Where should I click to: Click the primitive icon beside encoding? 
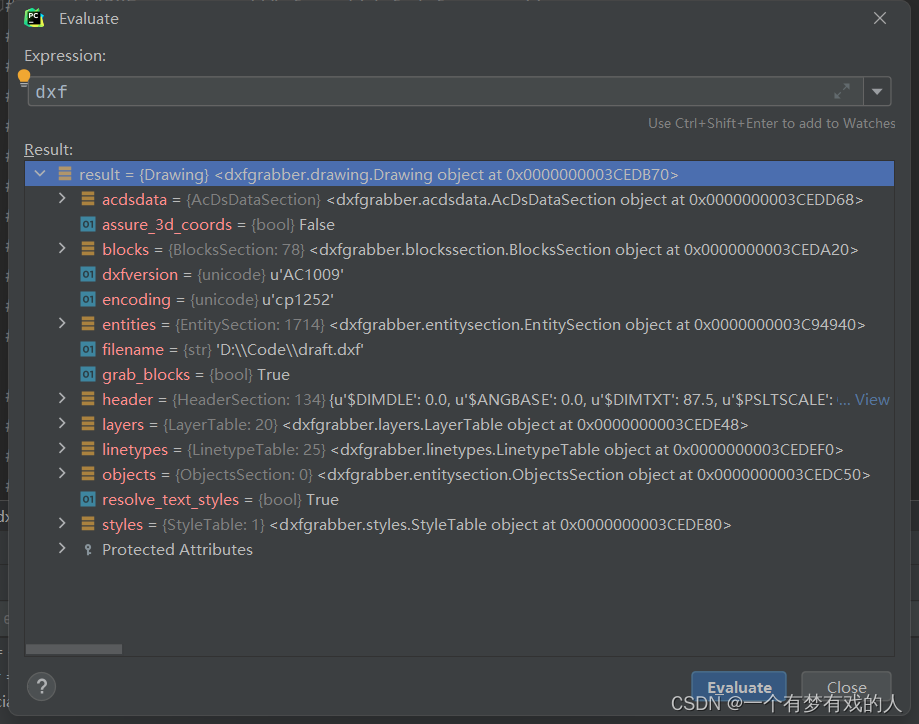(x=88, y=299)
